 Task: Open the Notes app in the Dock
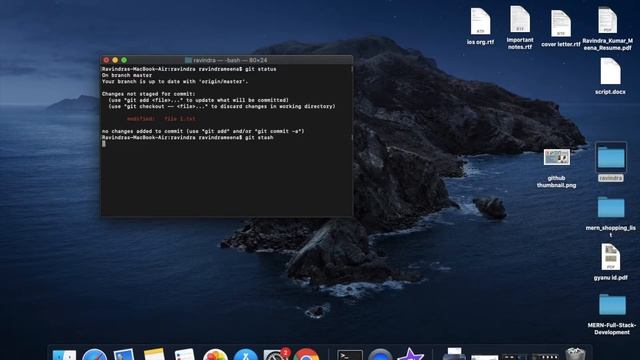point(154,354)
